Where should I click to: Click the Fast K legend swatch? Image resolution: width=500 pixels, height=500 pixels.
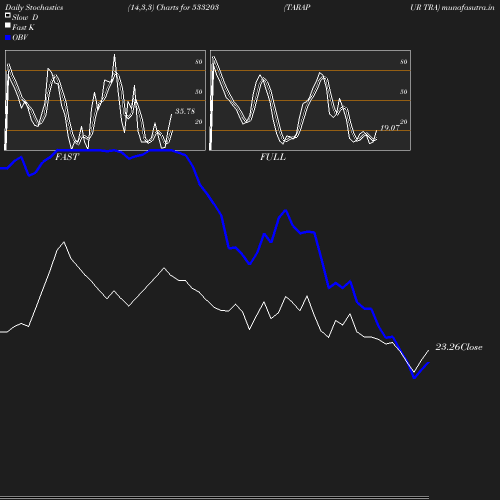click(x=8, y=25)
